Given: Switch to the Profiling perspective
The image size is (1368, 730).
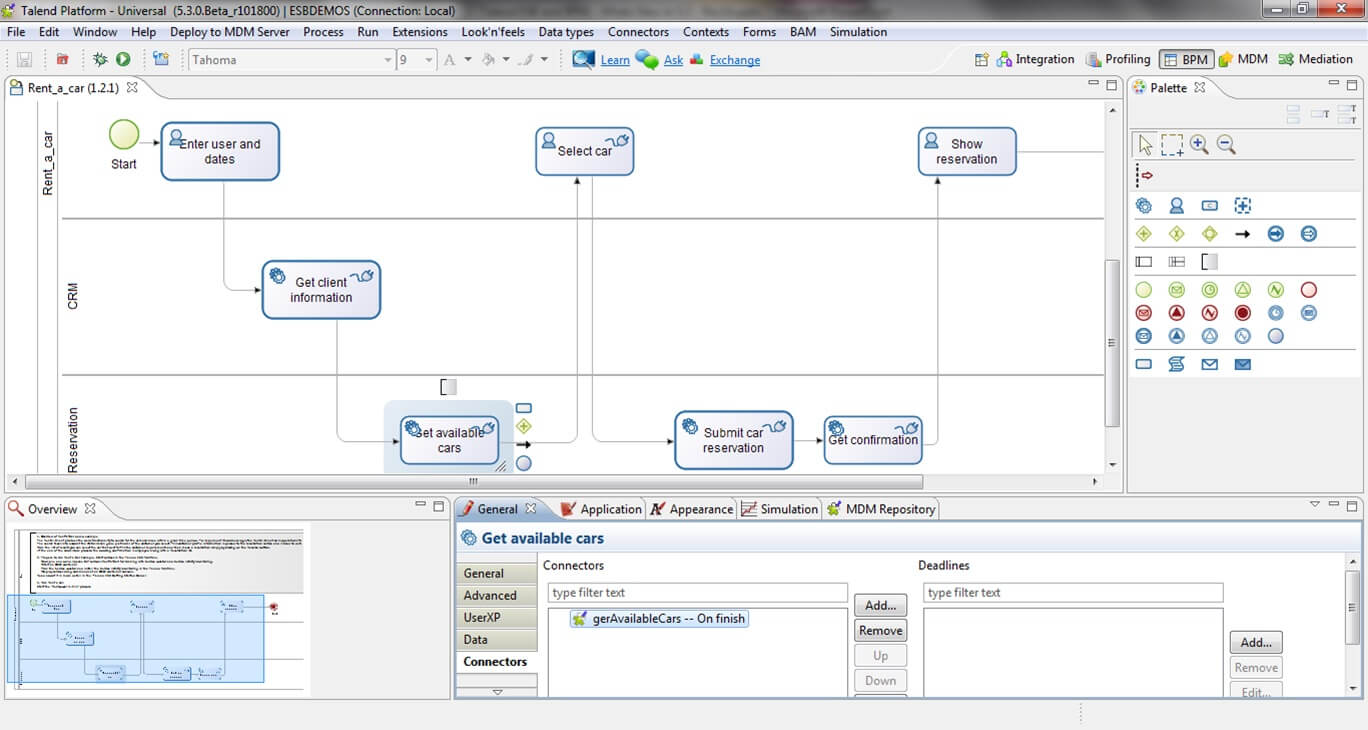Looking at the screenshot, I should (x=1119, y=59).
